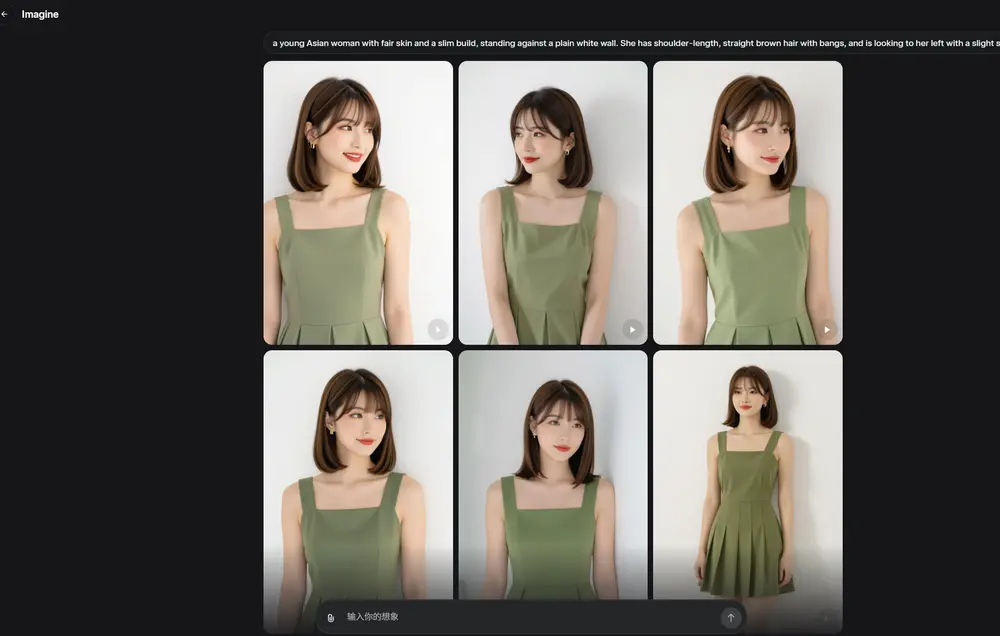Image resolution: width=1000 pixels, height=636 pixels.
Task: Open the top-right portrait thumbnail
Action: pyautogui.click(x=747, y=202)
